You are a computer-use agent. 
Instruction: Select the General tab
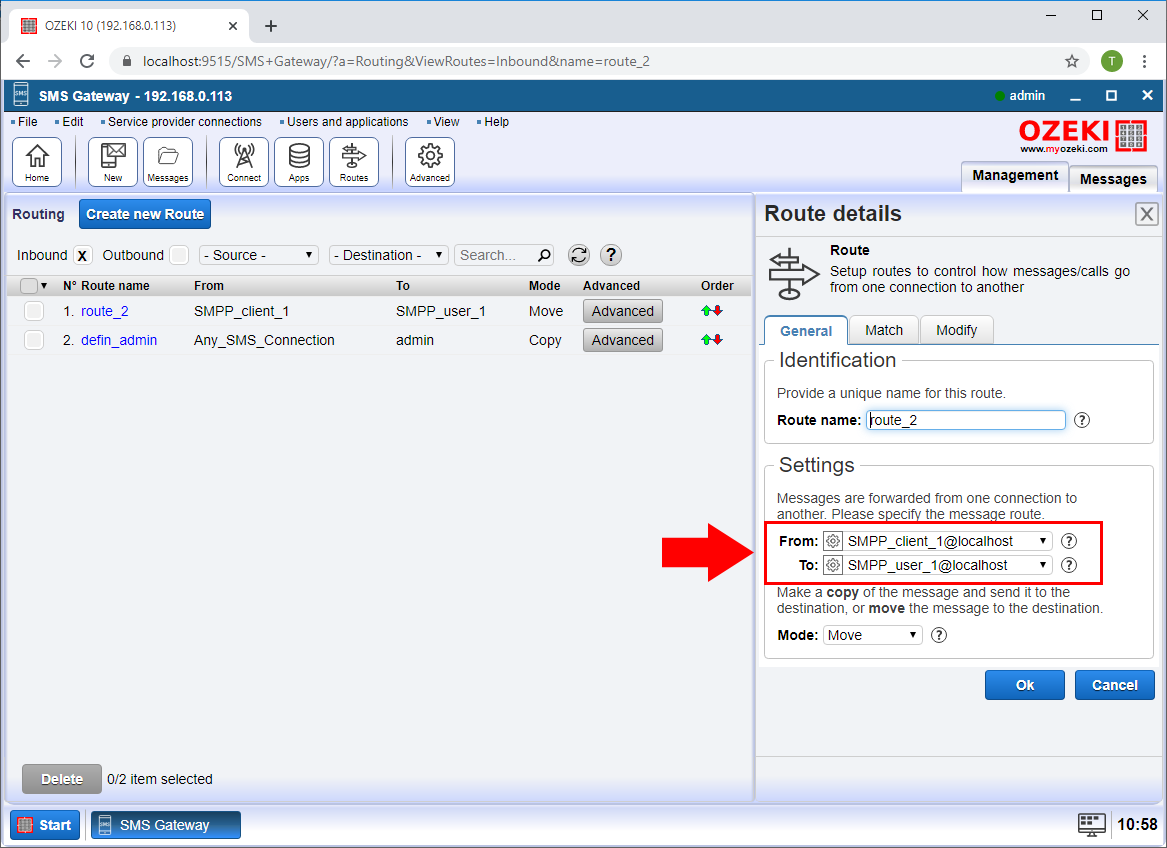coord(806,331)
